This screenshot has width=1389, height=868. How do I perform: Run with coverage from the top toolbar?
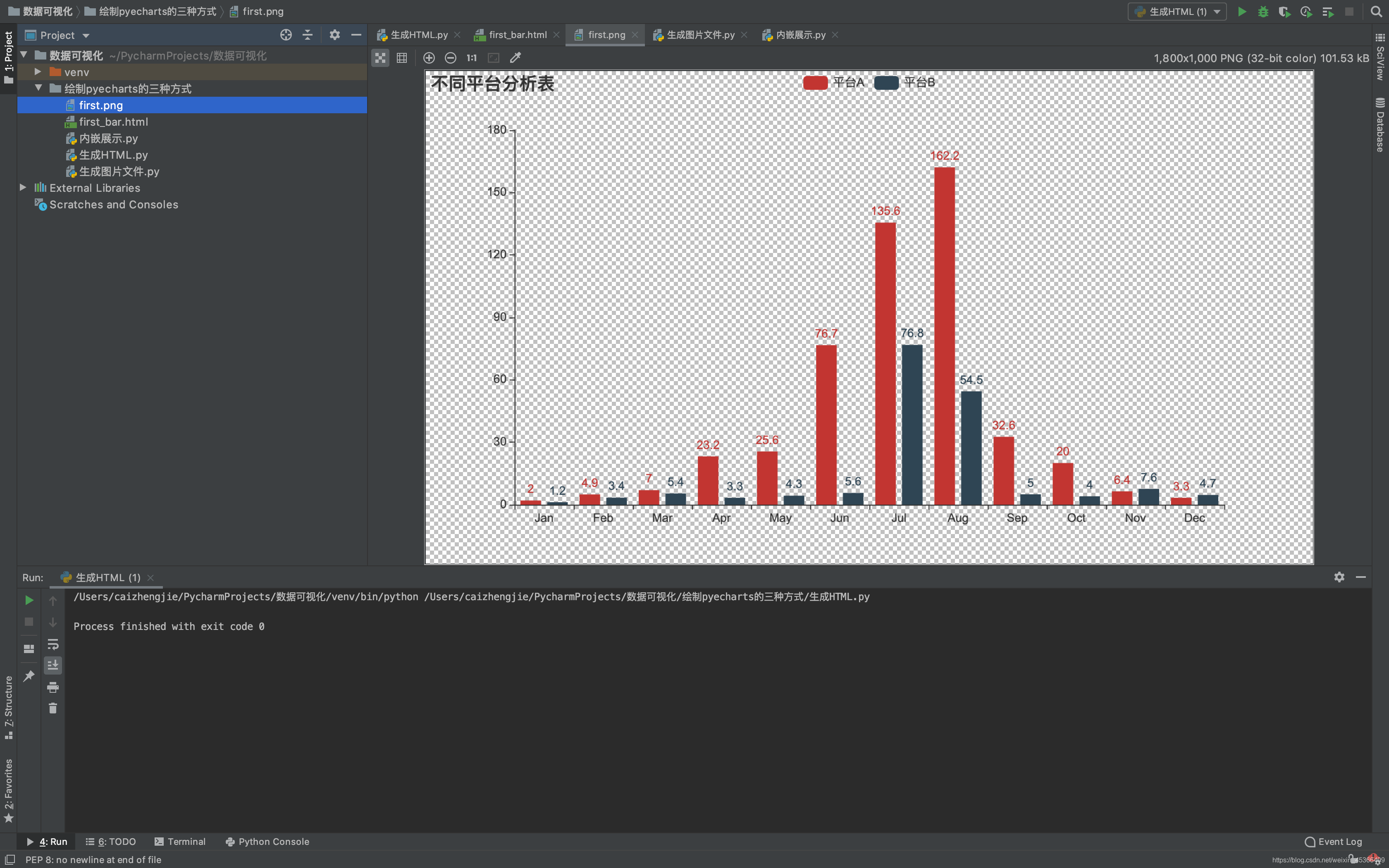[1284, 12]
